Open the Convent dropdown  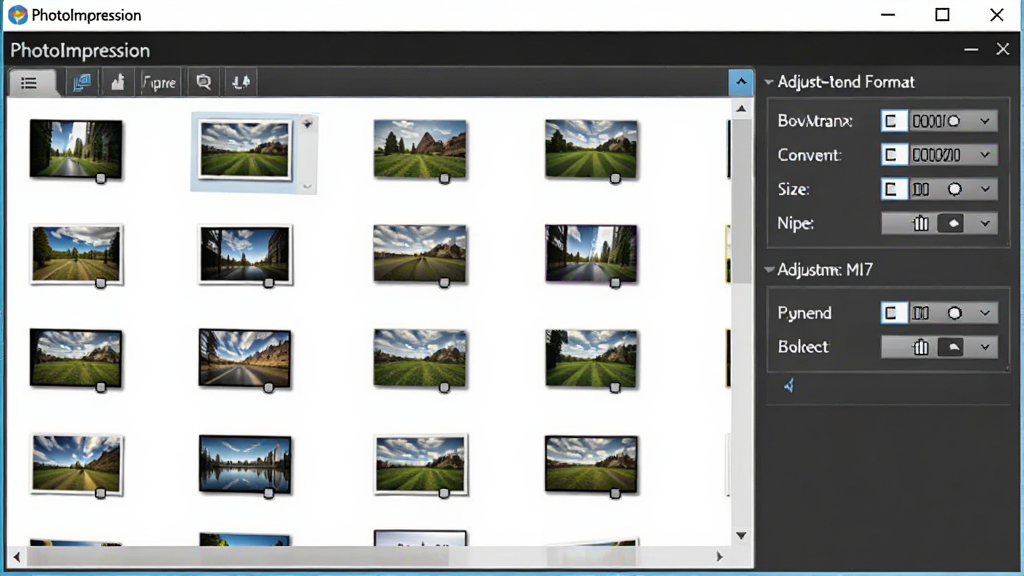coord(985,155)
